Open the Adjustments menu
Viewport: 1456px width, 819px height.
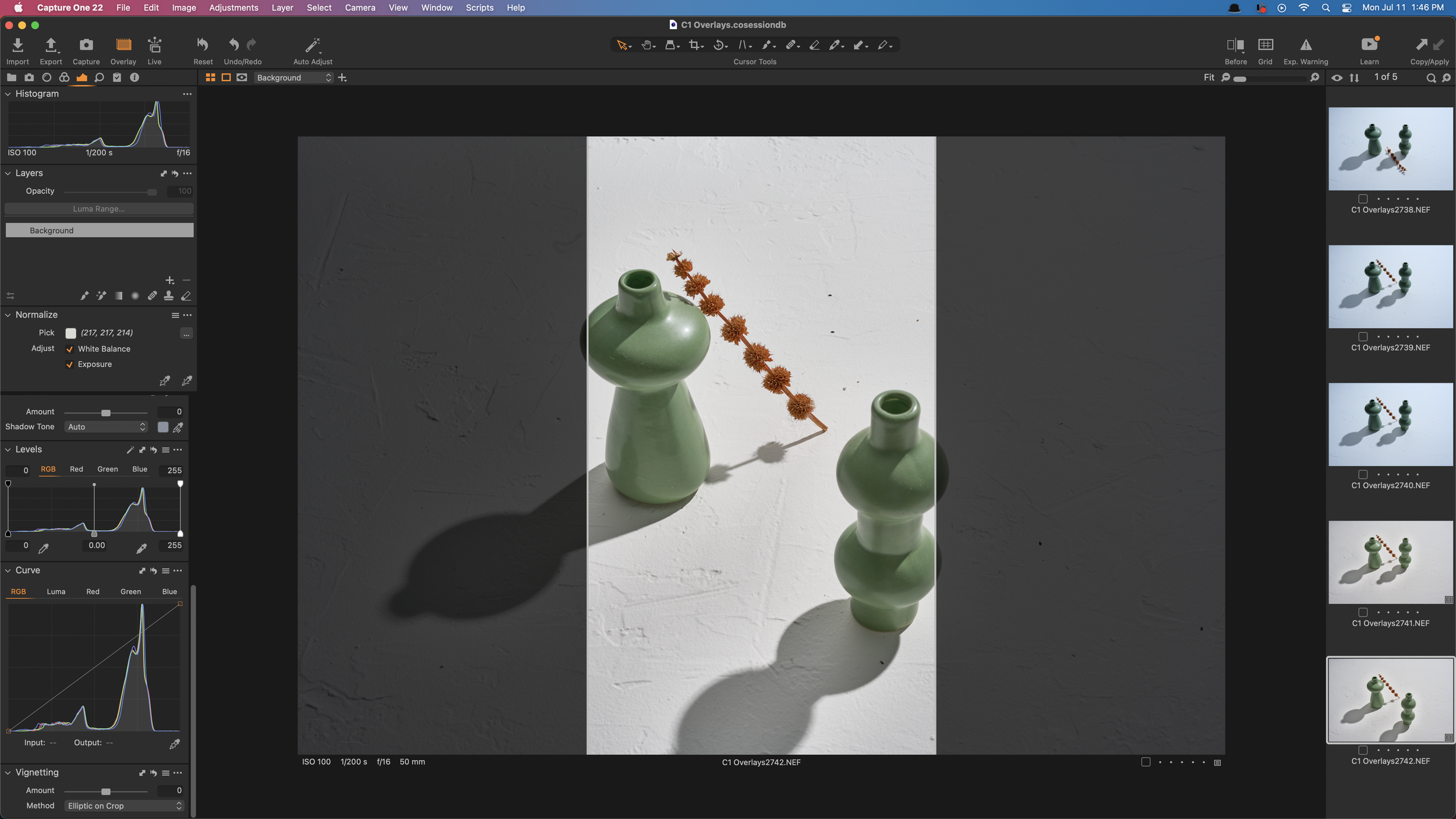(x=234, y=8)
